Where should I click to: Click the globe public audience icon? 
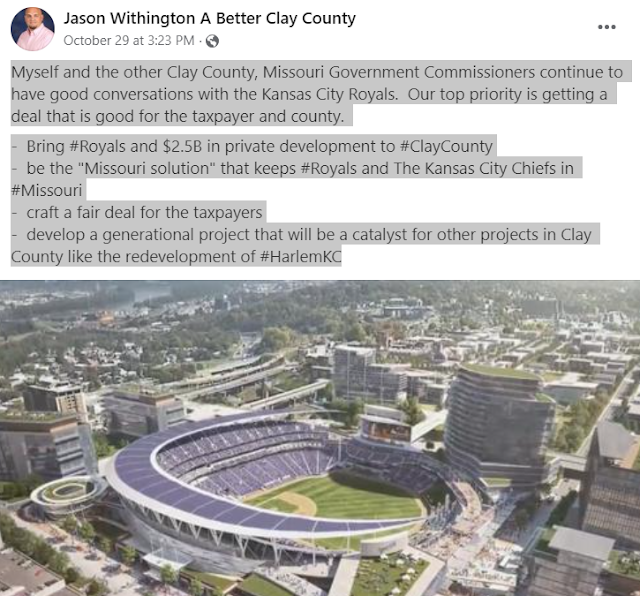click(x=212, y=41)
